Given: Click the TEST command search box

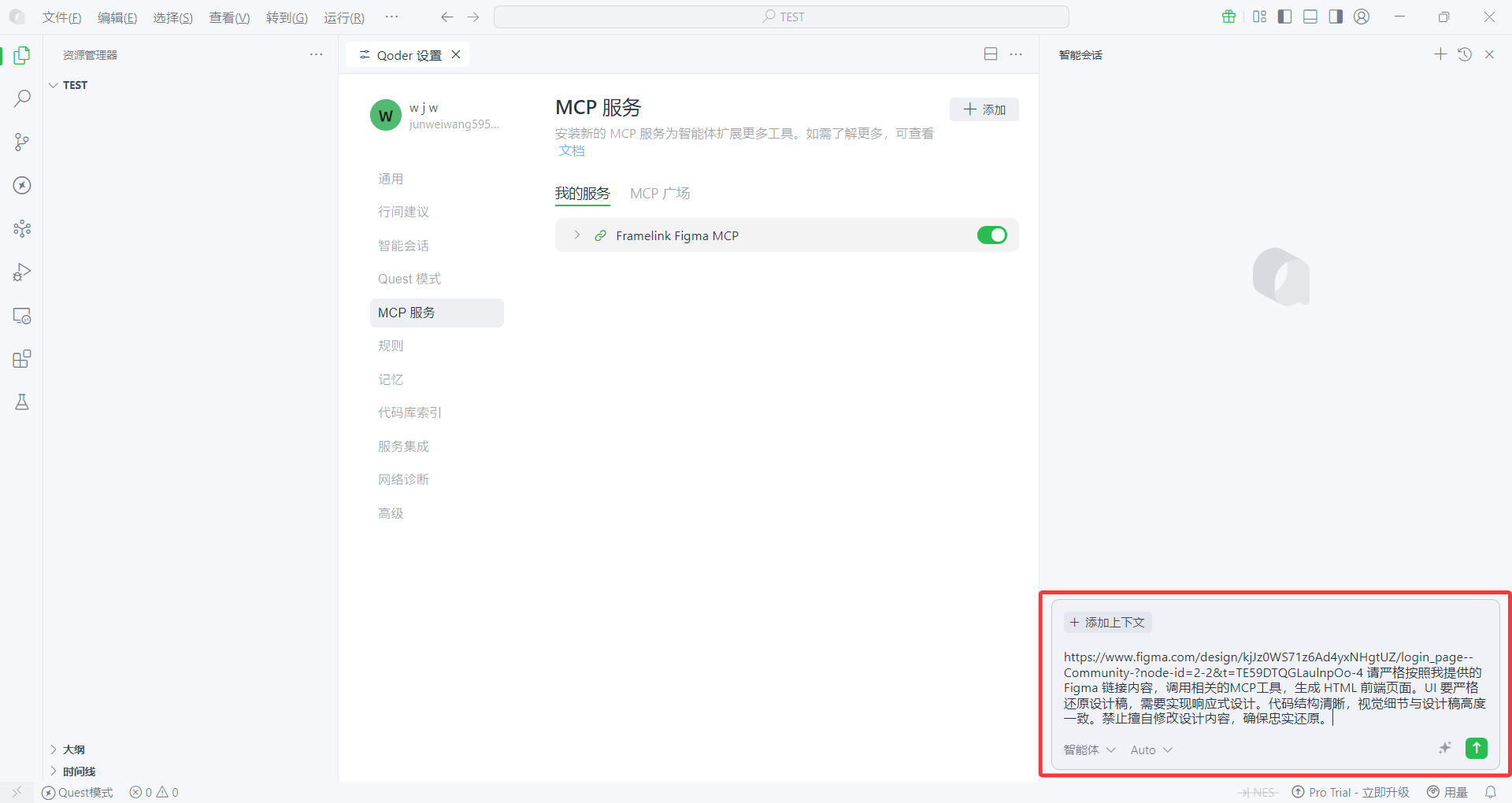Looking at the screenshot, I should (x=781, y=17).
